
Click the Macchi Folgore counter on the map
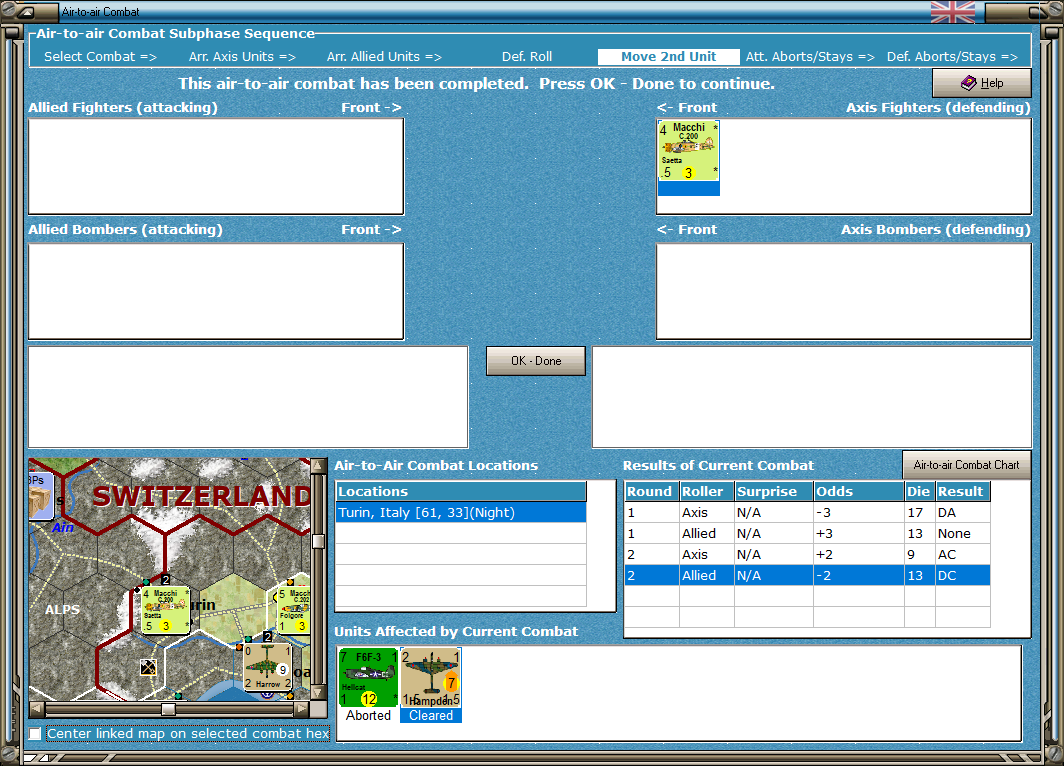tap(294, 611)
